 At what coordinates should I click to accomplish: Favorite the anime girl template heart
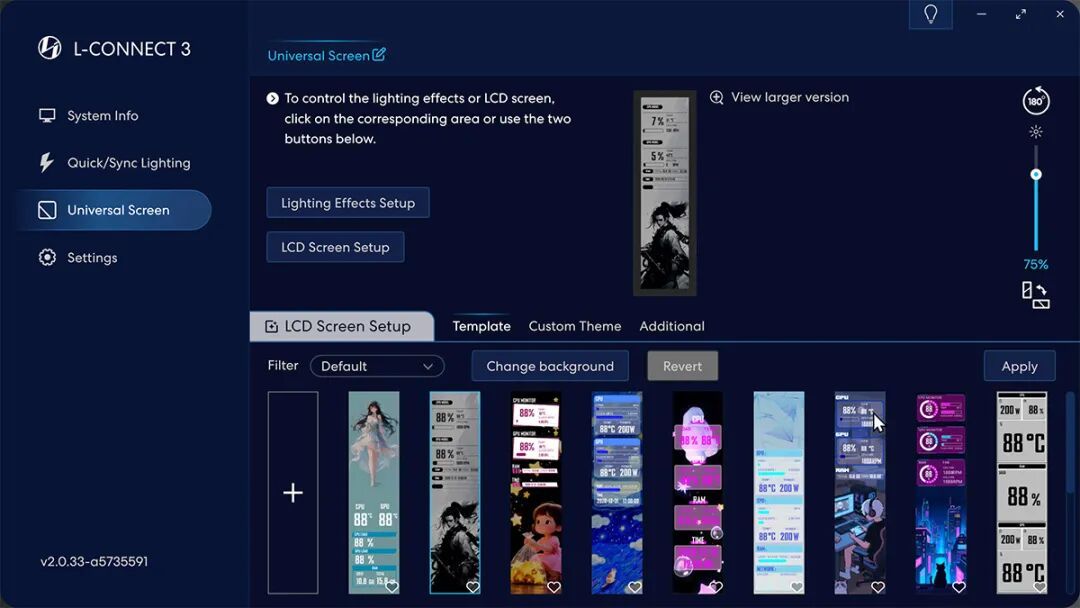[x=391, y=587]
